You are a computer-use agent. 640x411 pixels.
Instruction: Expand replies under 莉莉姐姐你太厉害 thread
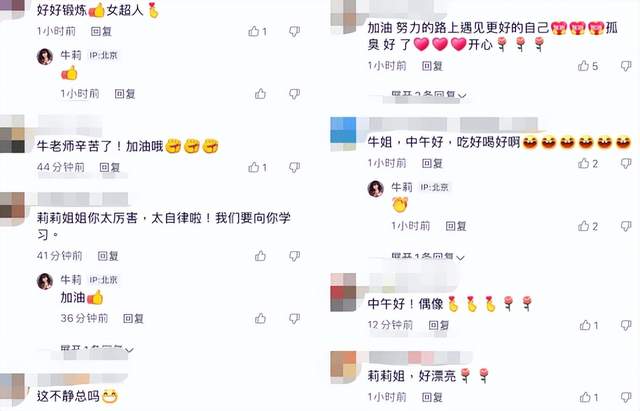pyautogui.click(x=97, y=349)
